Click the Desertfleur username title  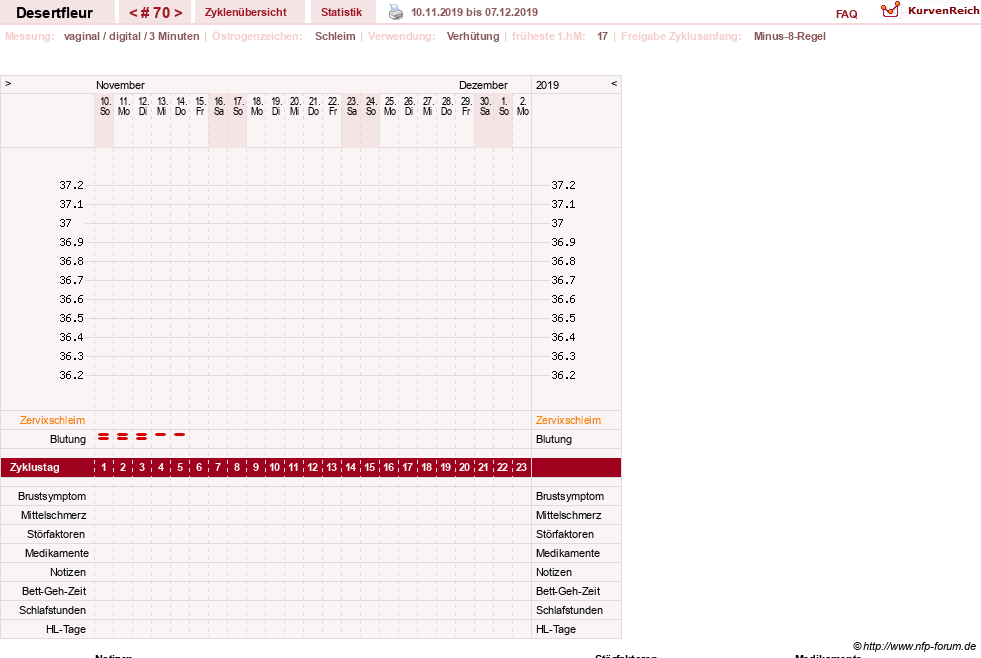(54, 13)
